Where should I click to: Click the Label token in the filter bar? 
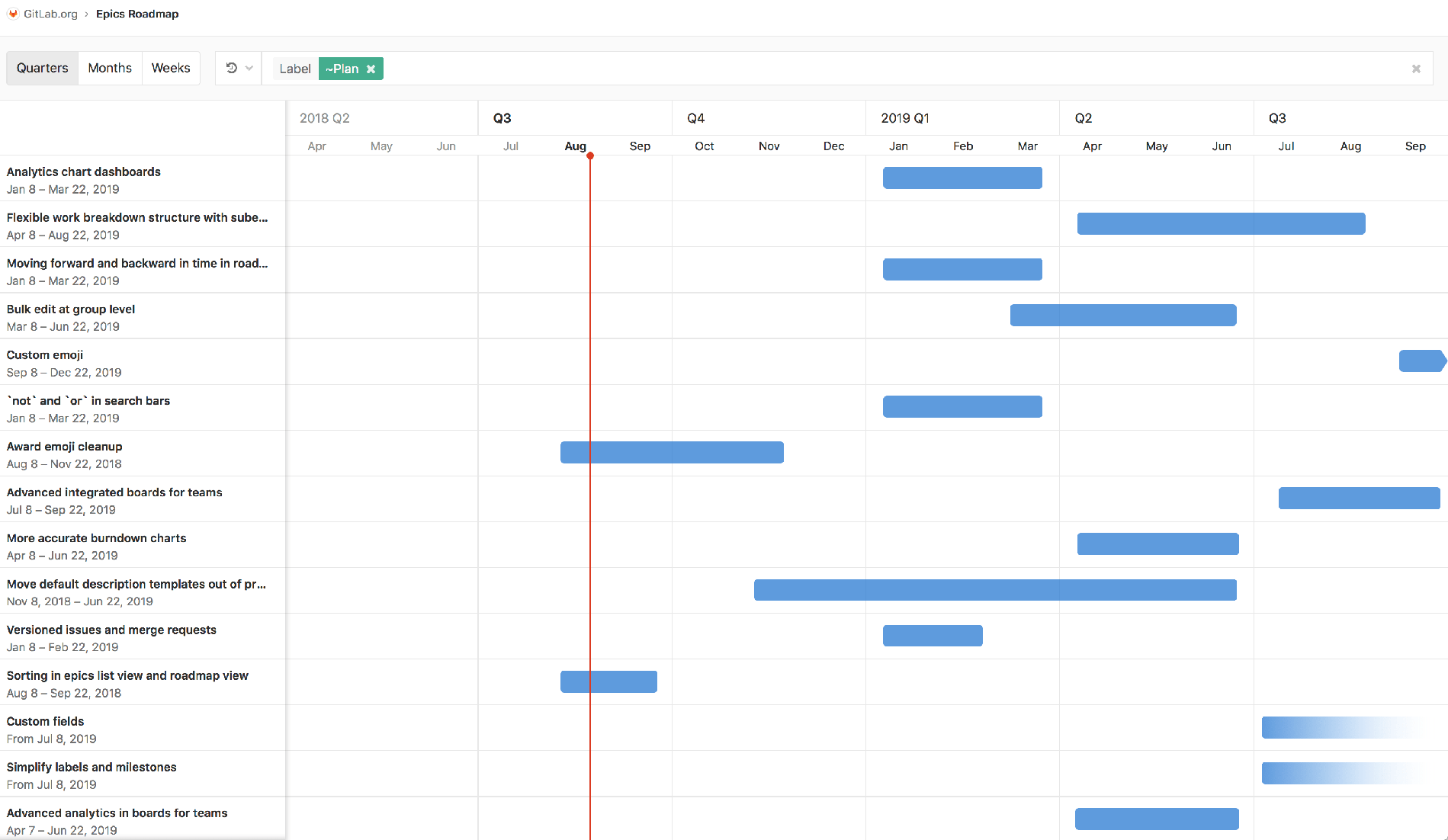click(294, 69)
